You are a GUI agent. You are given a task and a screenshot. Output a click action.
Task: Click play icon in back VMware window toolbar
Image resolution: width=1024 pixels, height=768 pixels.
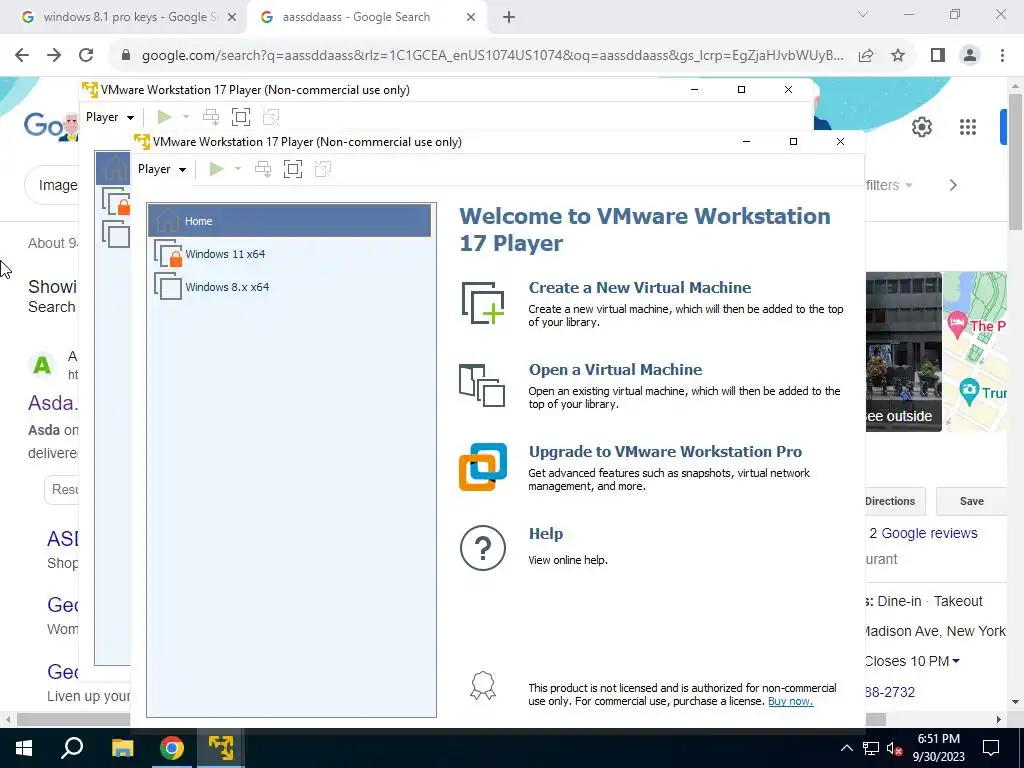(164, 117)
